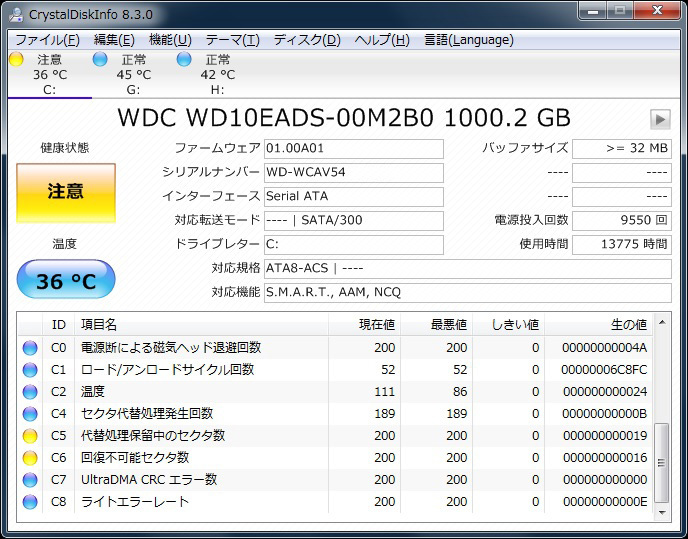Click the しきい値 column header

(508, 325)
